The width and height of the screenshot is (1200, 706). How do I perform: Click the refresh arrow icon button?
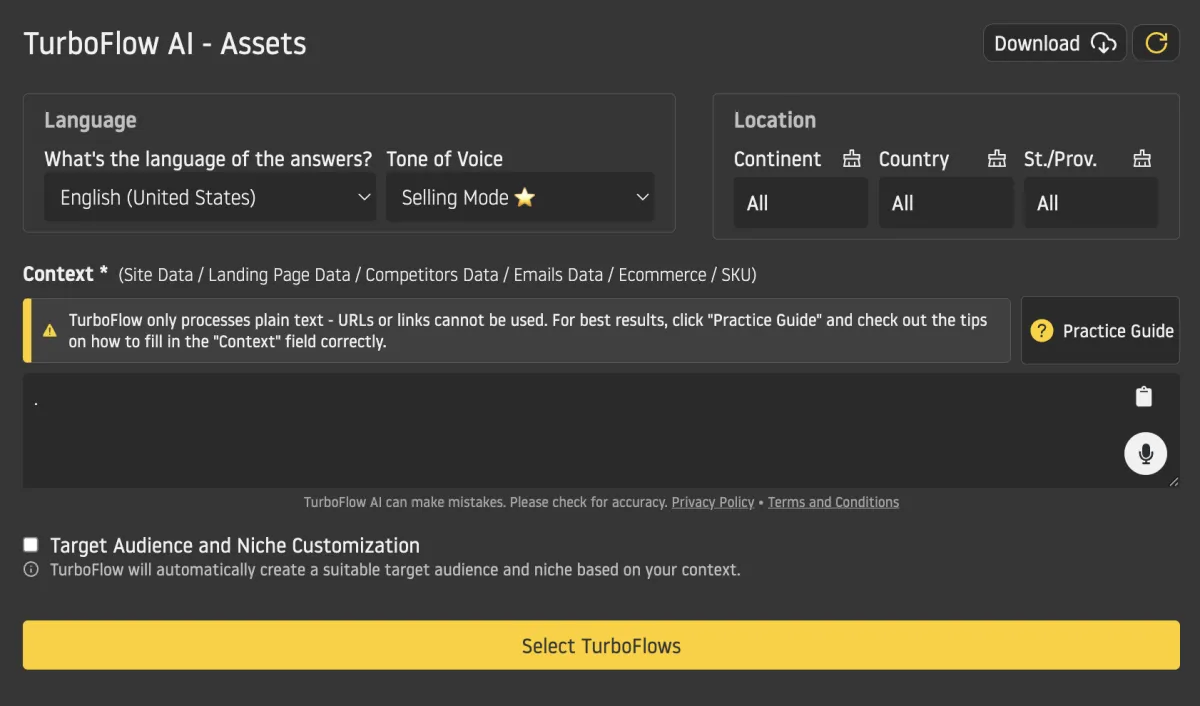(1156, 43)
